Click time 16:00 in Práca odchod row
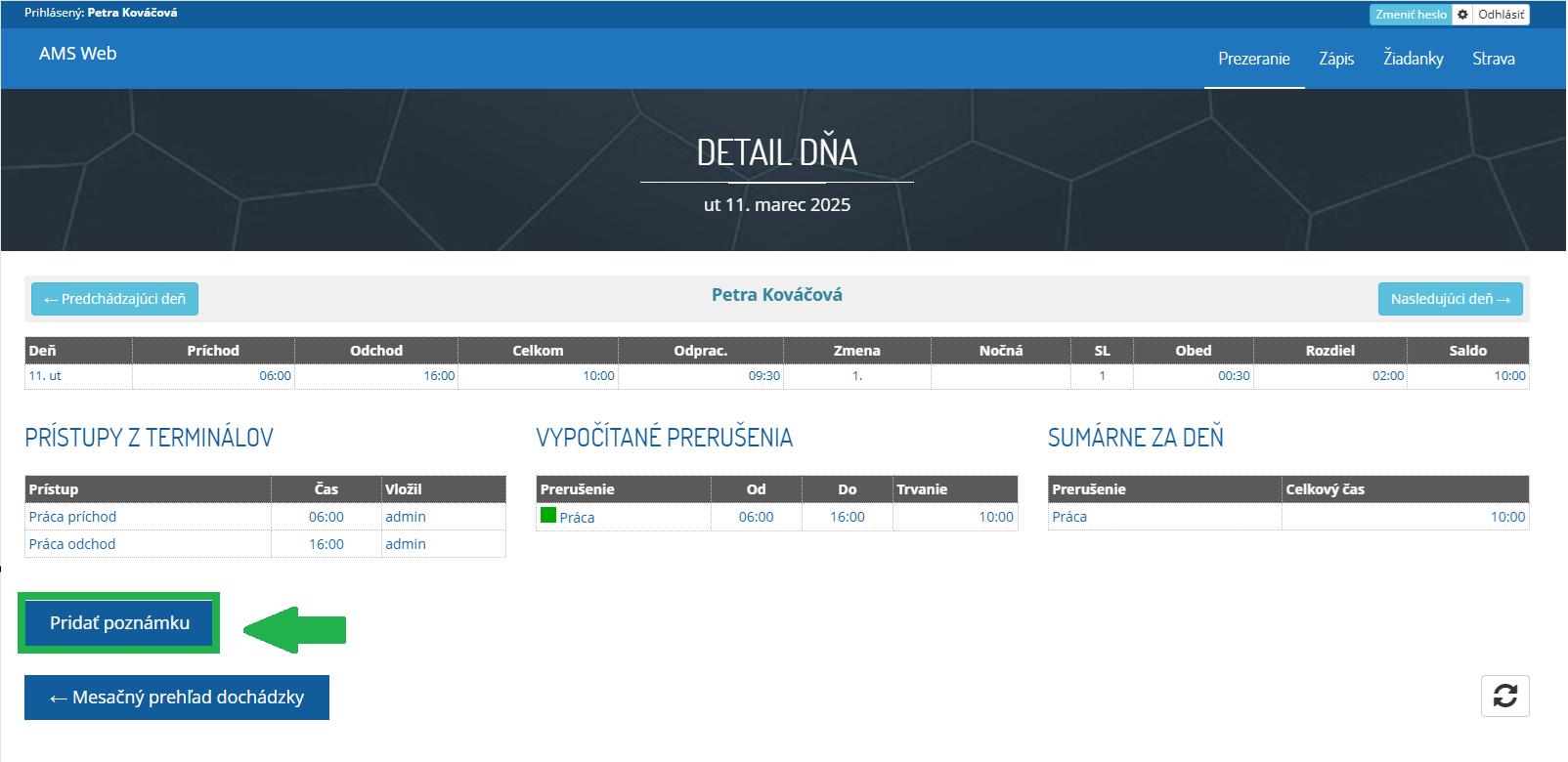 point(327,544)
